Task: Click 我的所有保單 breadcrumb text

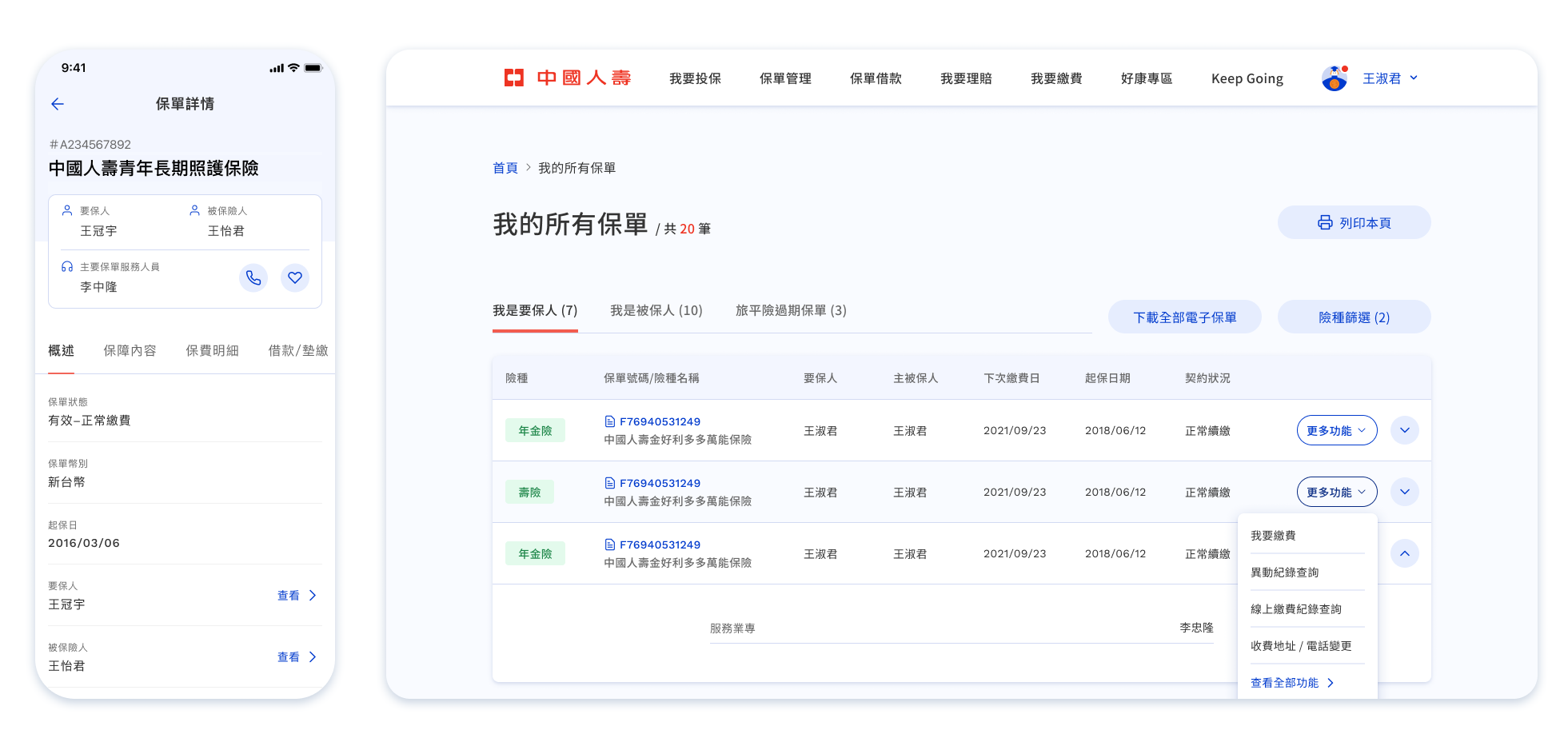Action: pos(577,168)
